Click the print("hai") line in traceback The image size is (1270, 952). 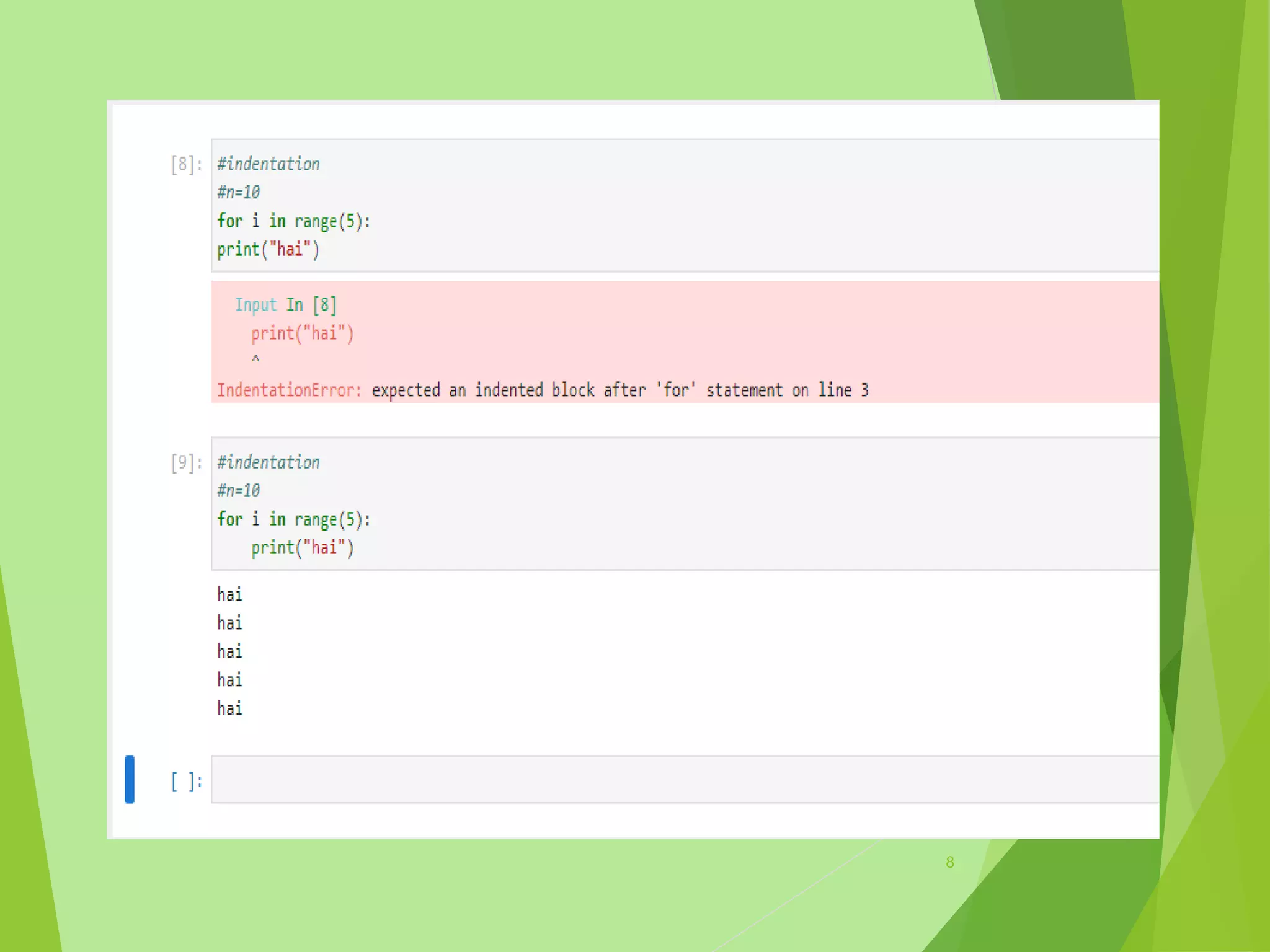[x=302, y=333]
